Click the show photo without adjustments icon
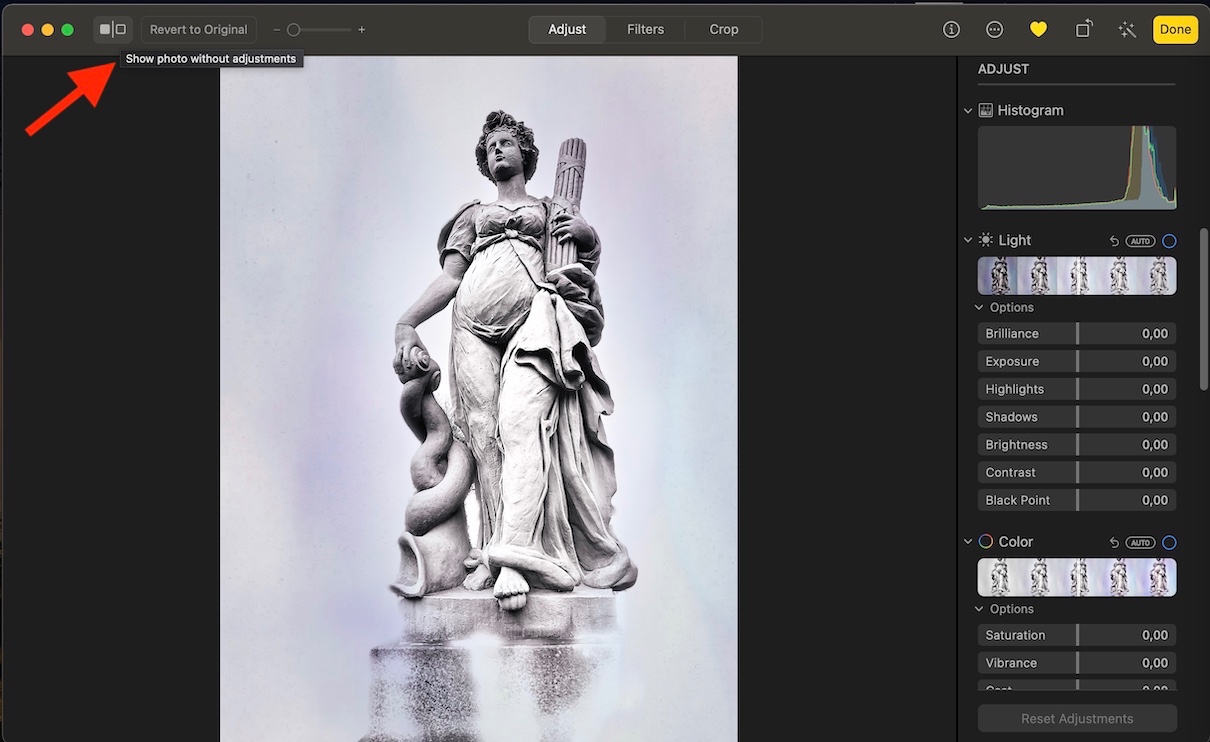 coord(113,30)
